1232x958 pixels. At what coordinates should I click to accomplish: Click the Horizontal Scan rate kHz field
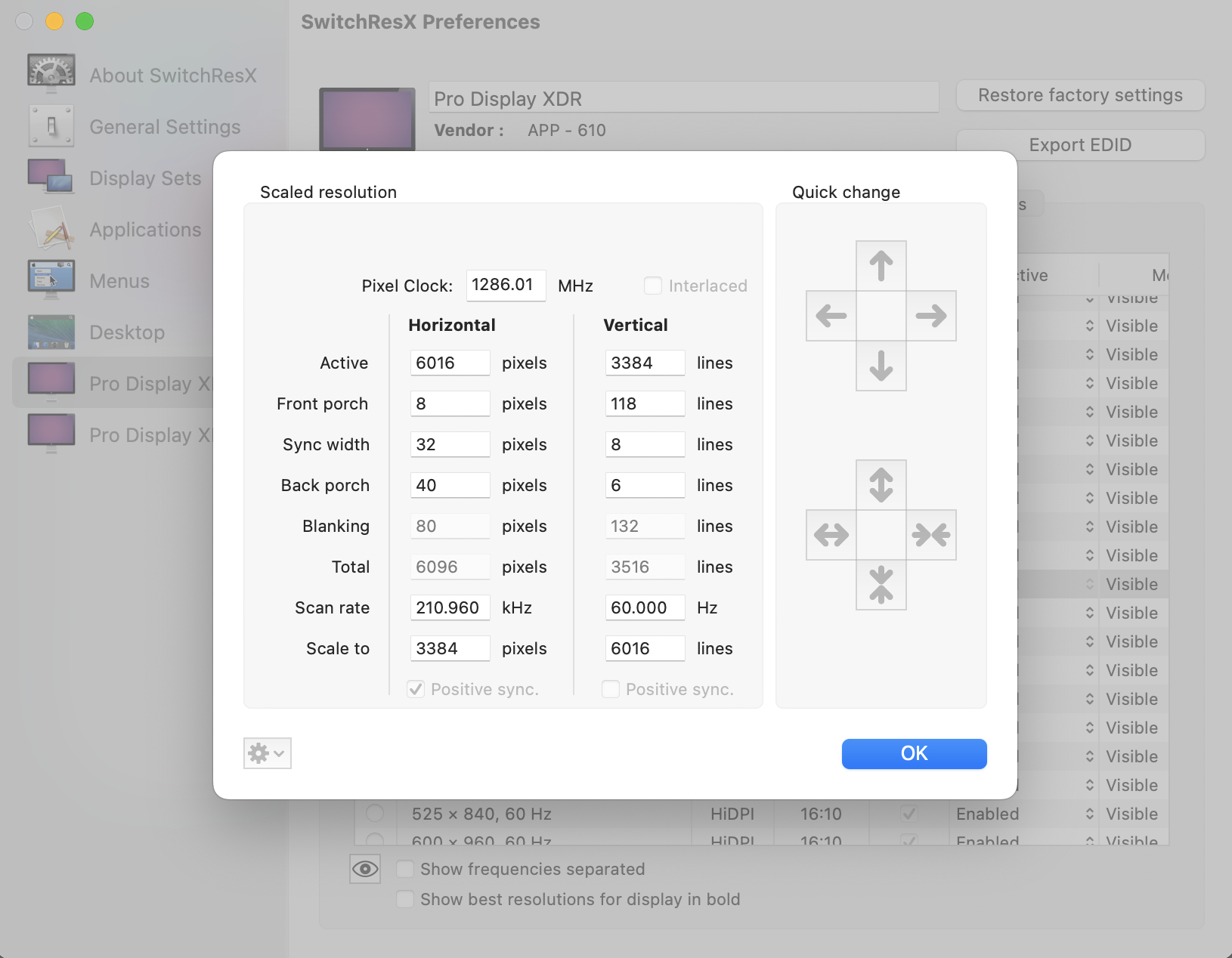[450, 607]
